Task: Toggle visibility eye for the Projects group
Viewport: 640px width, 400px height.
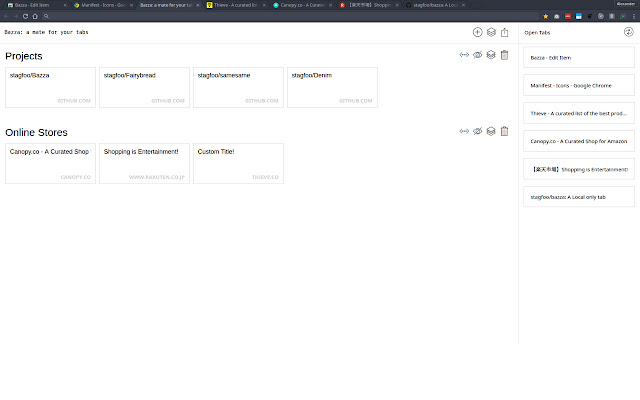Action: pyautogui.click(x=478, y=55)
